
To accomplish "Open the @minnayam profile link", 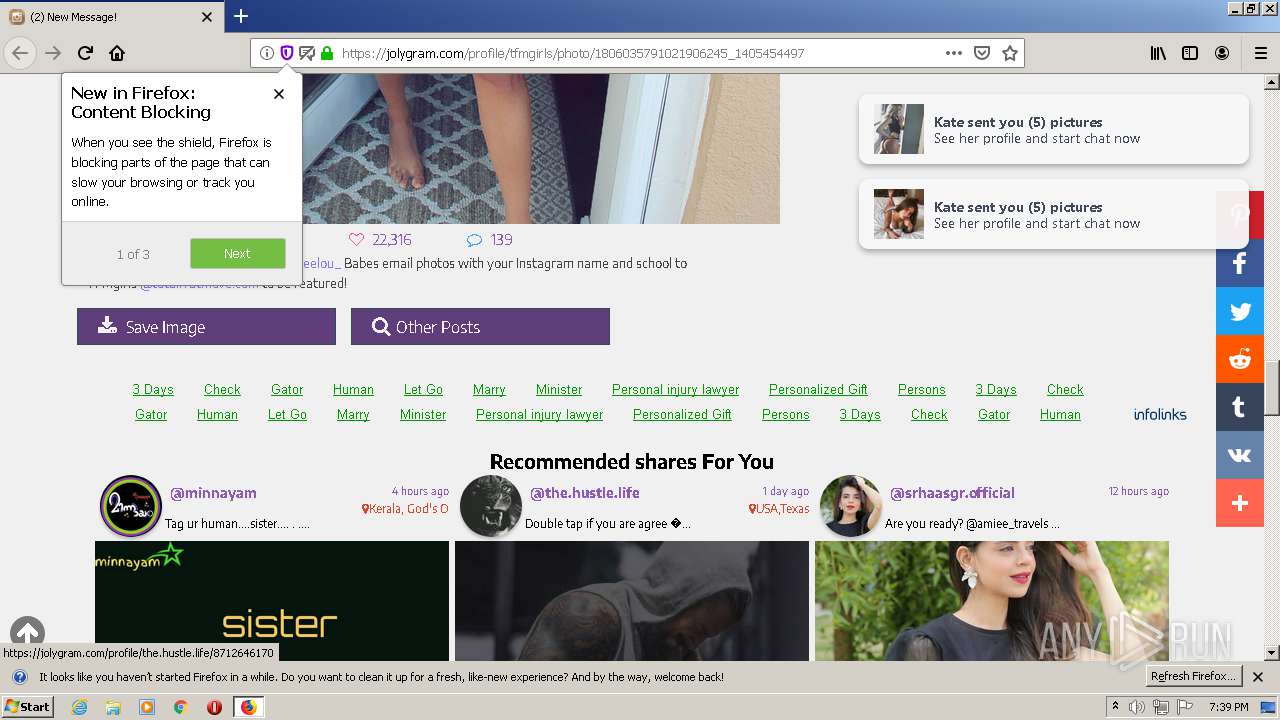I will [x=213, y=492].
